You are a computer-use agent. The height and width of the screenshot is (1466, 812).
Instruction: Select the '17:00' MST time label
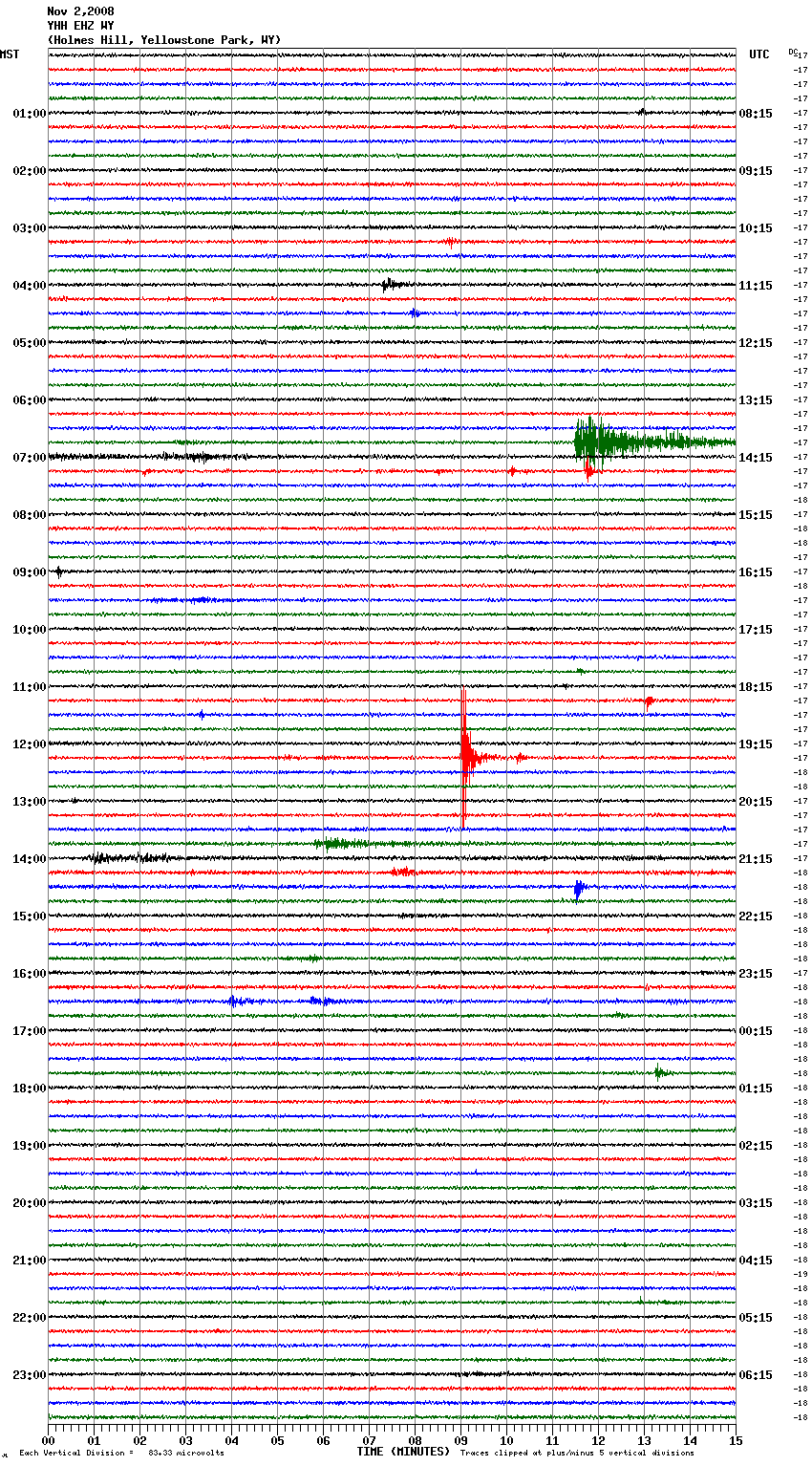pos(30,1031)
